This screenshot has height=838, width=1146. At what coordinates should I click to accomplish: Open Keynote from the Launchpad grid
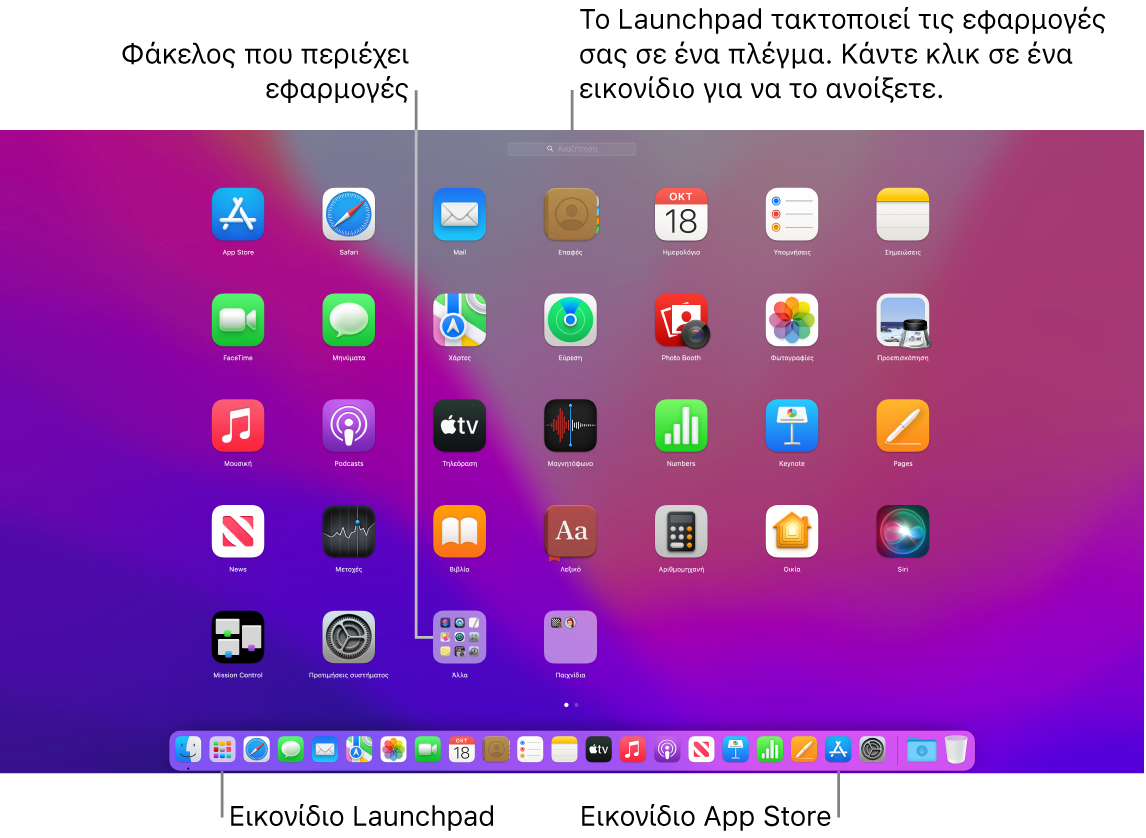click(792, 425)
